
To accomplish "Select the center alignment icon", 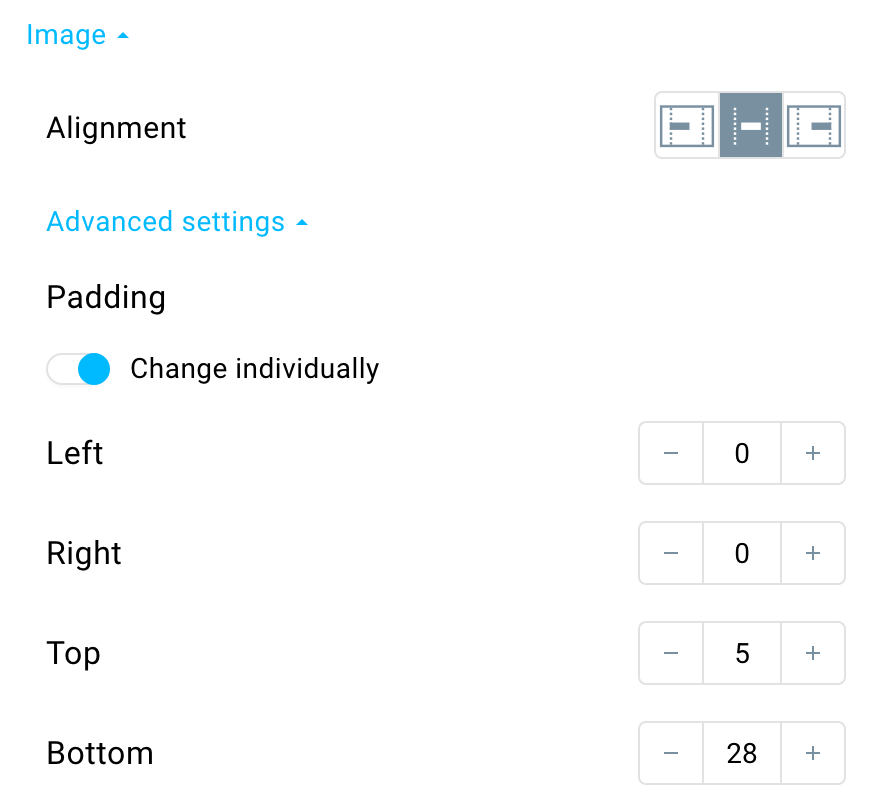I will (751, 125).
